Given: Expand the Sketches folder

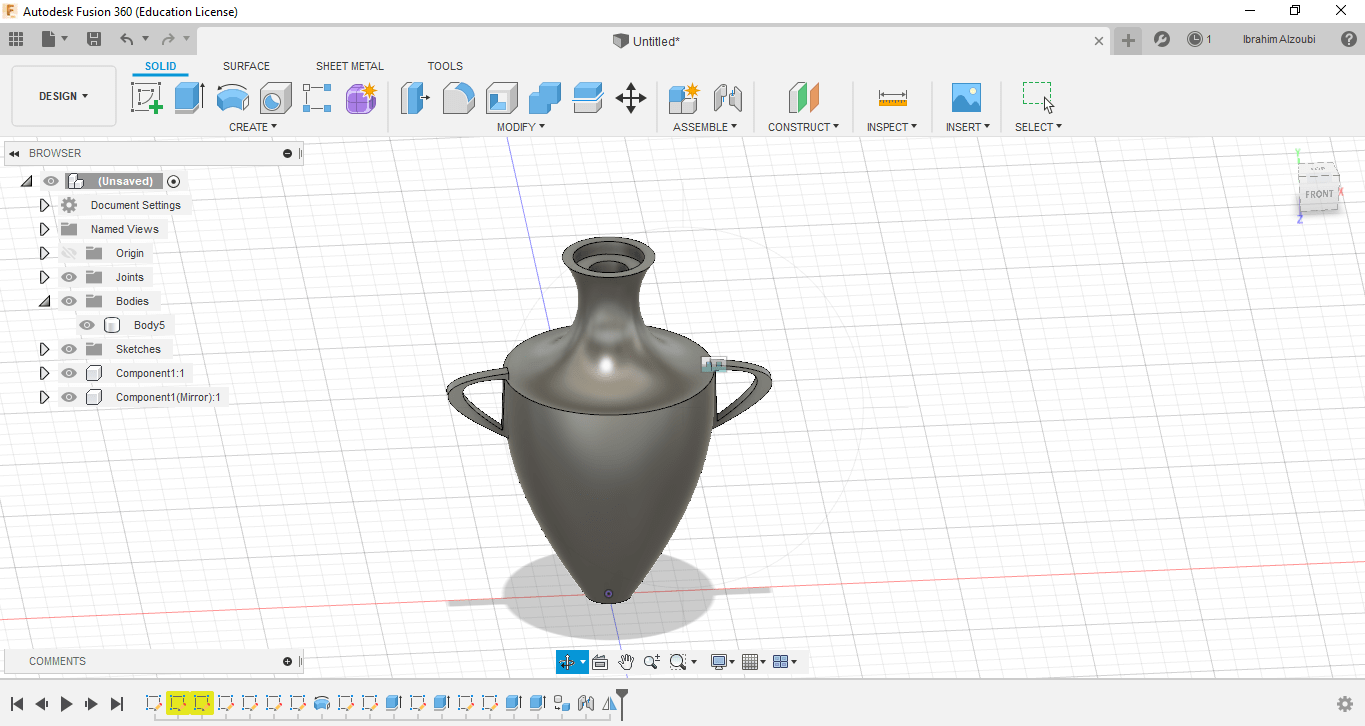Looking at the screenshot, I should [44, 349].
